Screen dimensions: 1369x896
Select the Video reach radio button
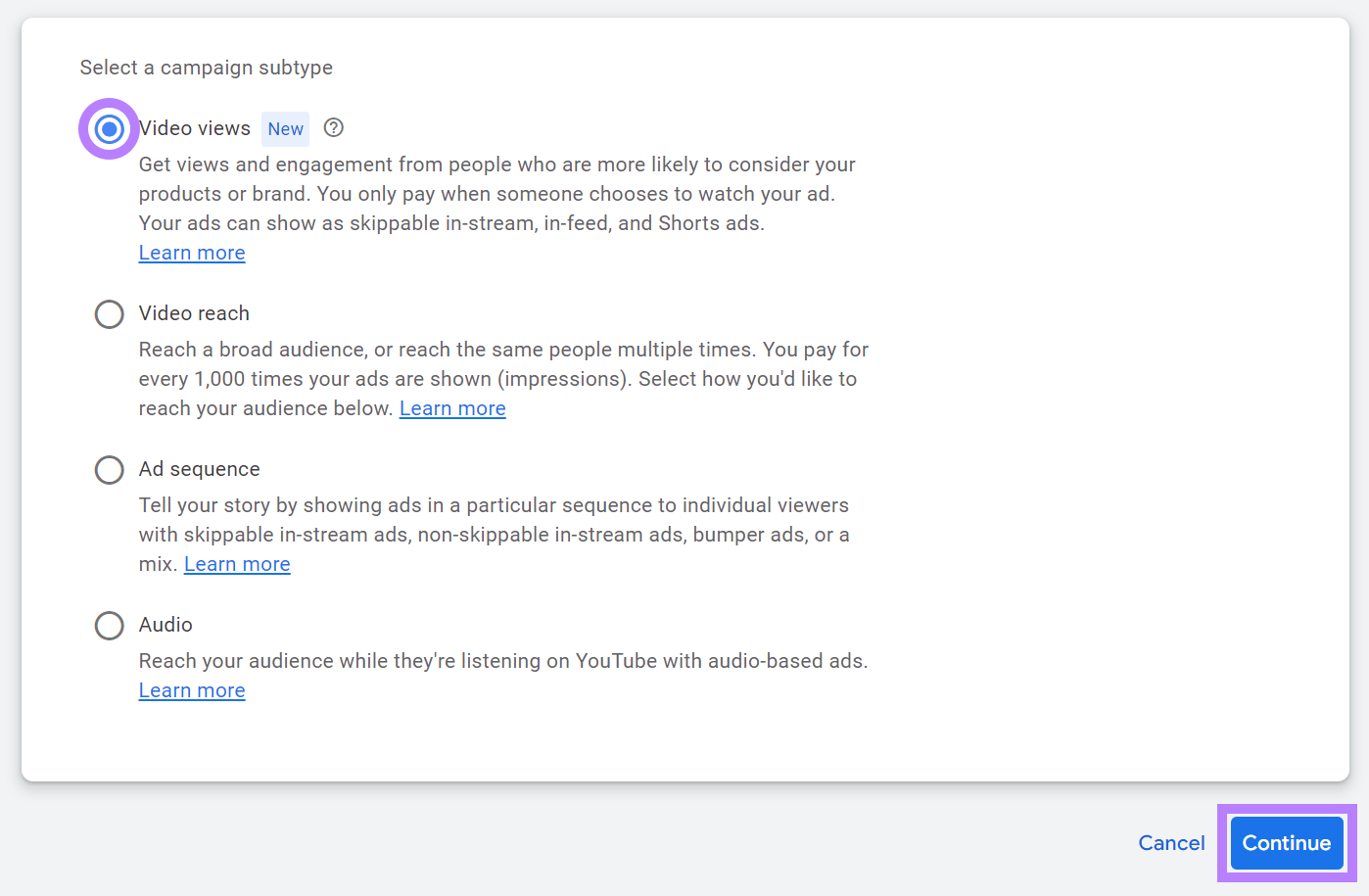[109, 313]
